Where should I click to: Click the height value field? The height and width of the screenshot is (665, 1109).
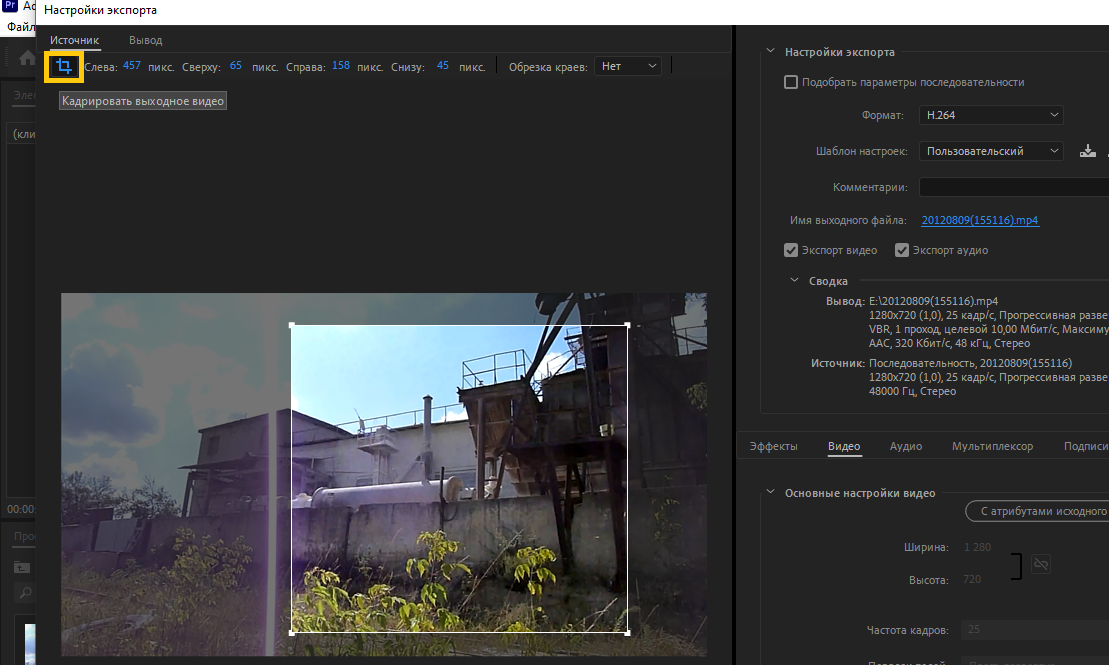coord(972,579)
